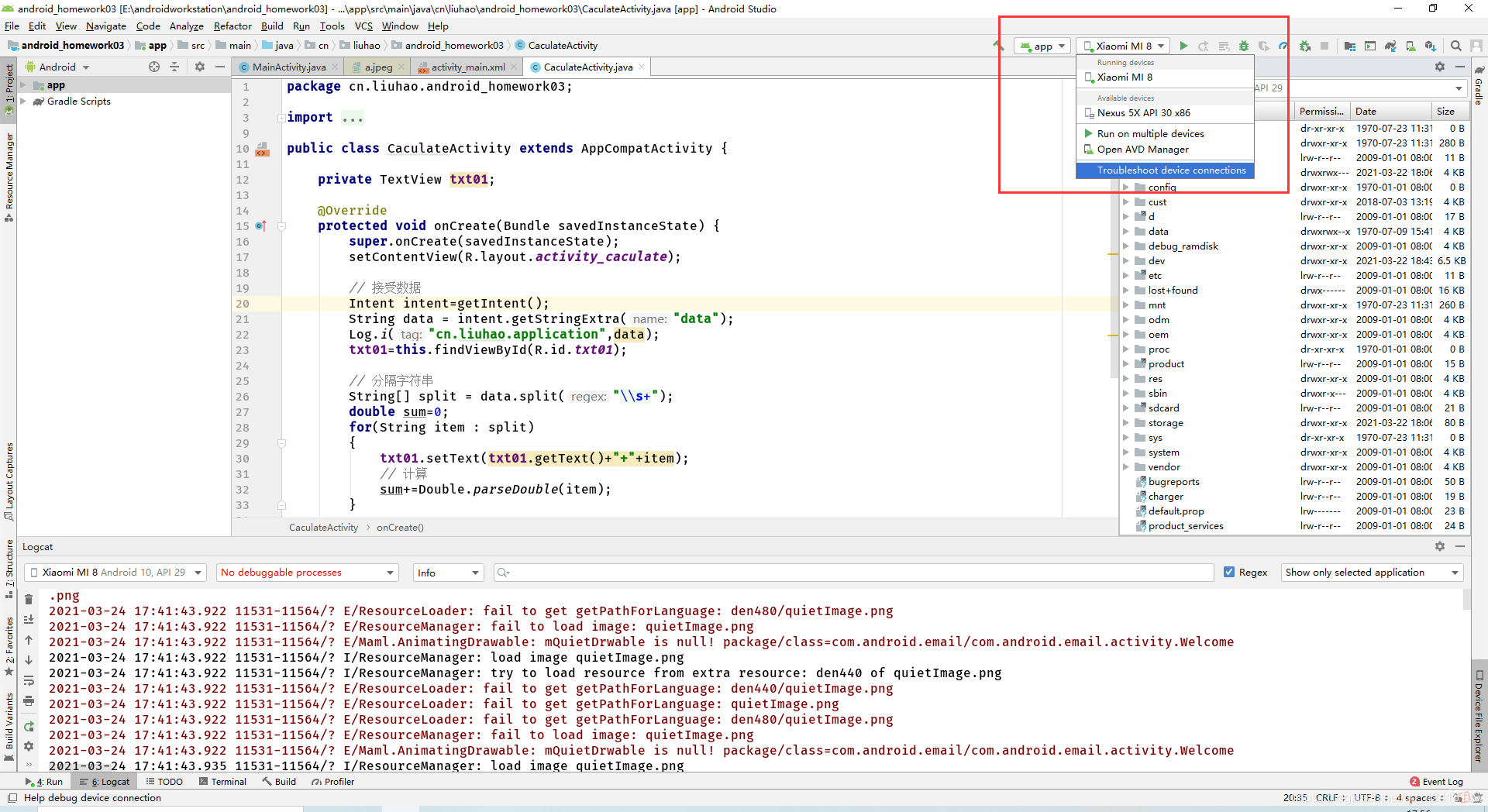The image size is (1488, 812).
Task: Open the Refactor menu
Action: [x=232, y=26]
